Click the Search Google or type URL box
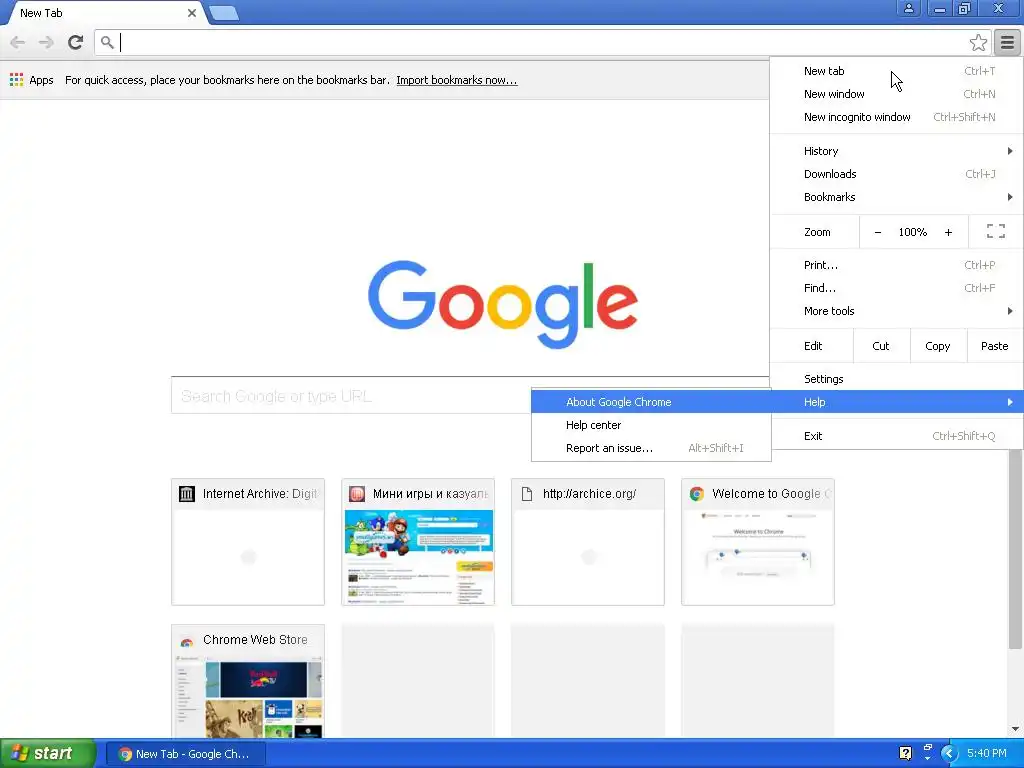This screenshot has height=768, width=1024. coord(353,396)
